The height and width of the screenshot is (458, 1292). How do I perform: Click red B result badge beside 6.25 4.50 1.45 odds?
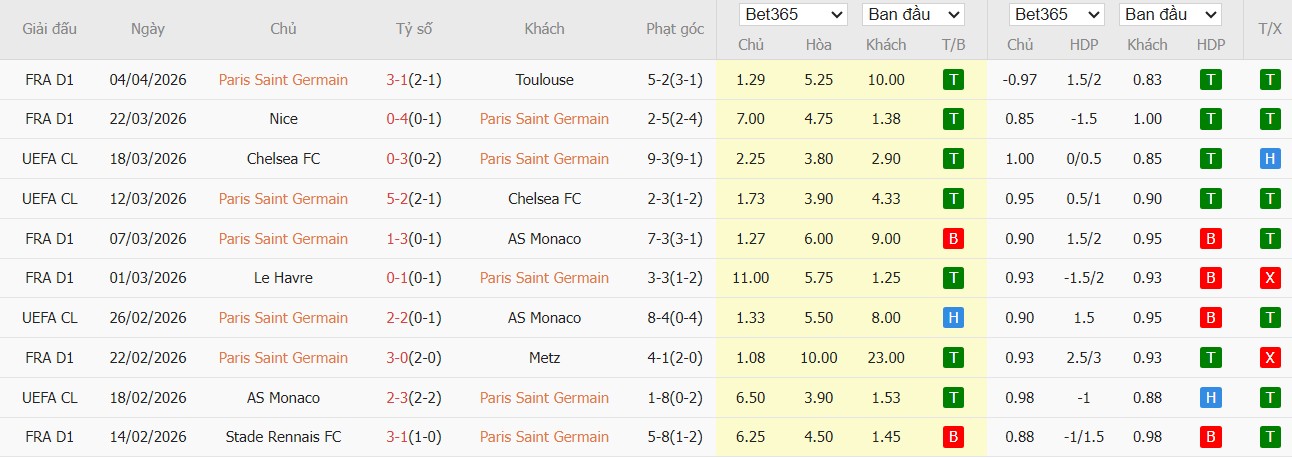[953, 437]
